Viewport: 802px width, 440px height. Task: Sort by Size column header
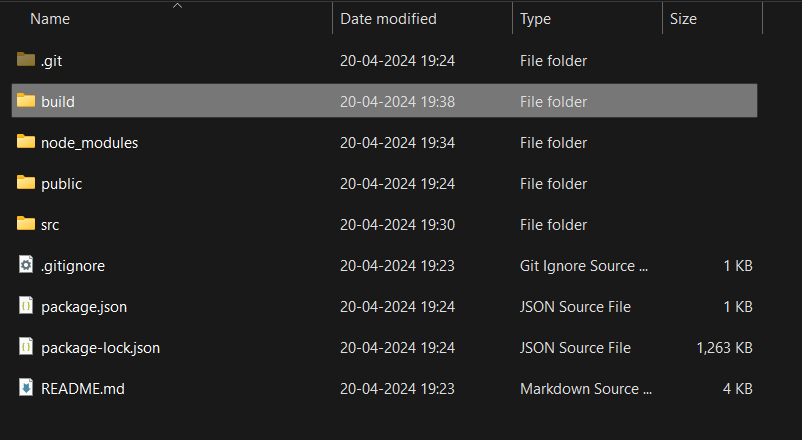click(x=683, y=19)
